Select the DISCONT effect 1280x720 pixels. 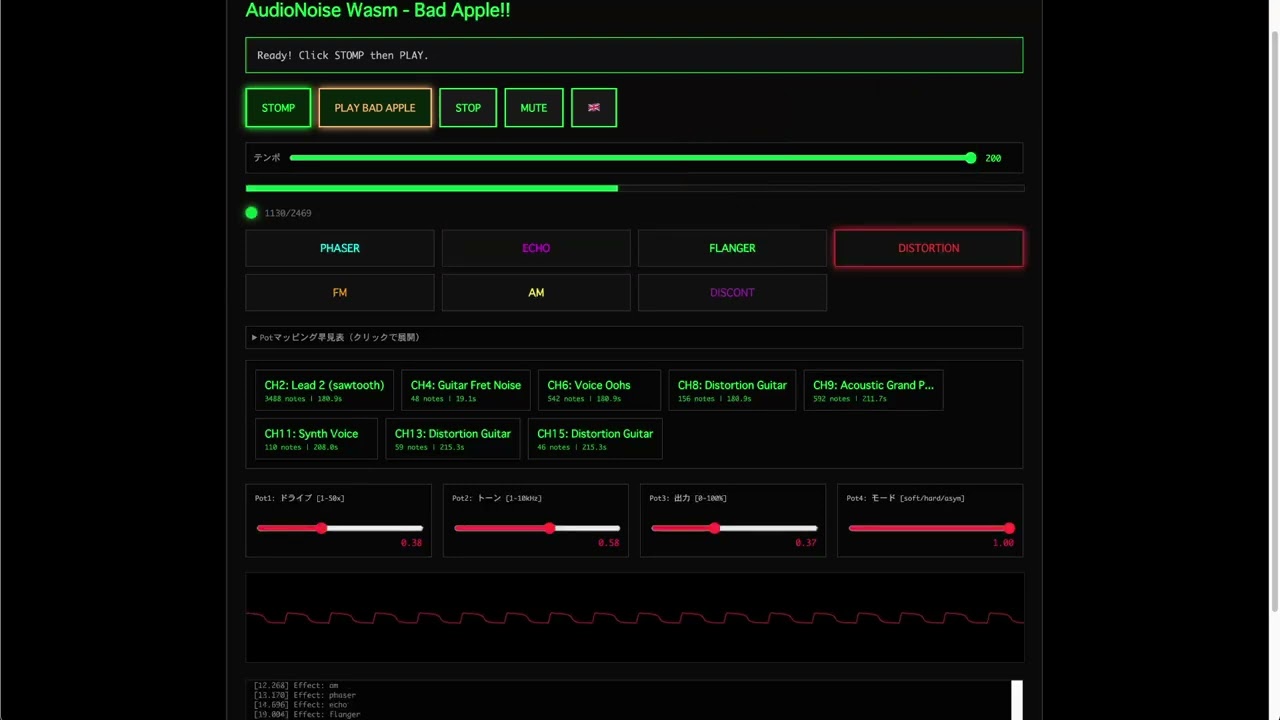tap(732, 292)
